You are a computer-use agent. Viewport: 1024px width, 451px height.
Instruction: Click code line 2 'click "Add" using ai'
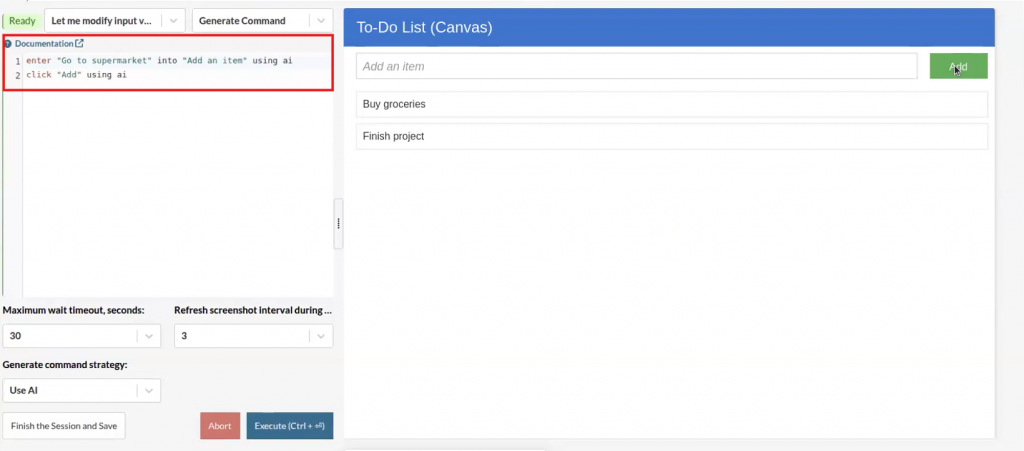point(77,75)
